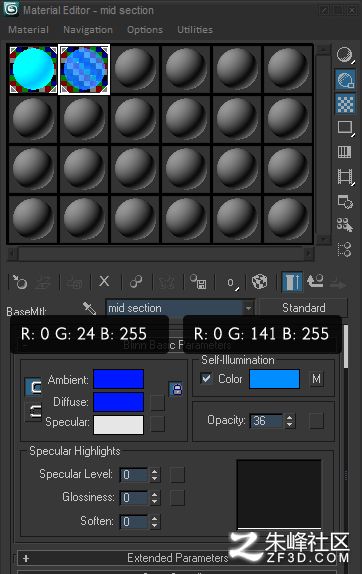Click the Specular color map button
The image size is (362, 574).
click(158, 424)
